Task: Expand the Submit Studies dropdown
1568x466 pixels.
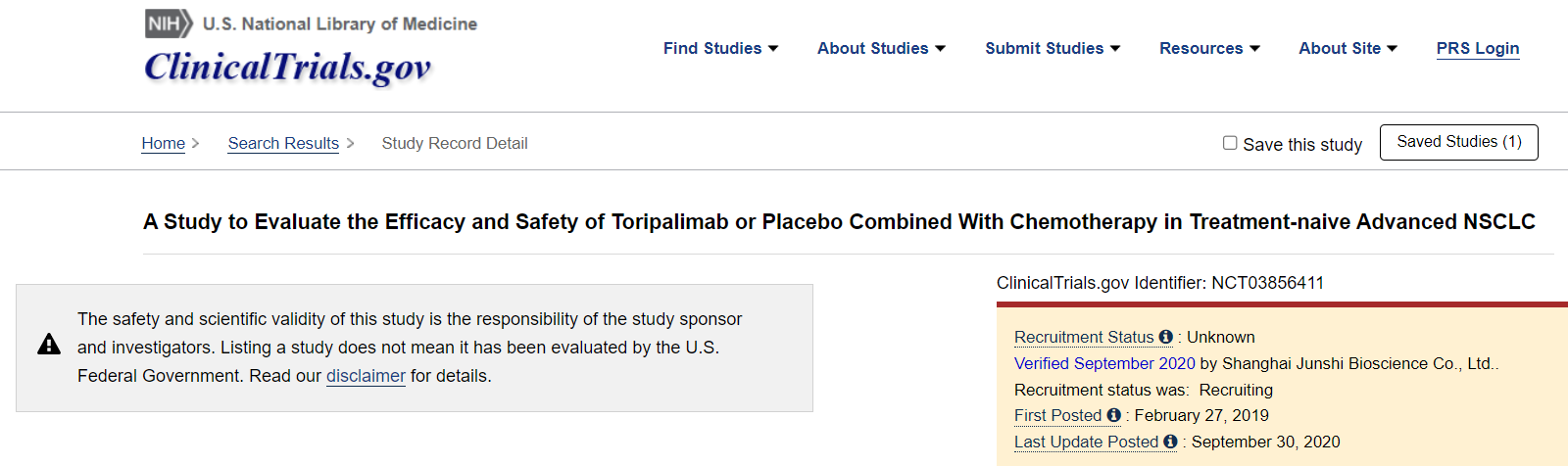Action: (1053, 48)
